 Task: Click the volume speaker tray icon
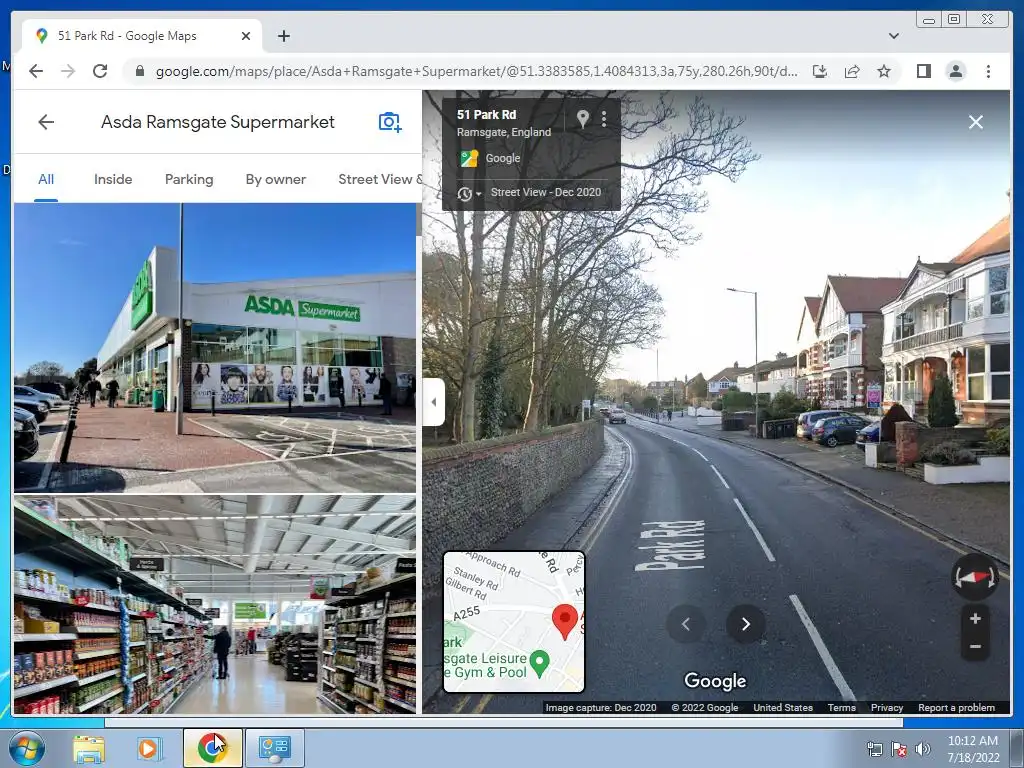[x=922, y=750]
